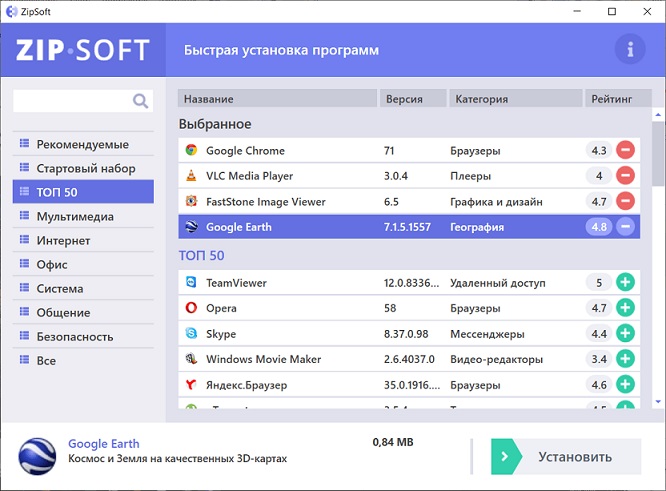Open the Безопасность category
This screenshot has height=491, width=666.
[83, 336]
